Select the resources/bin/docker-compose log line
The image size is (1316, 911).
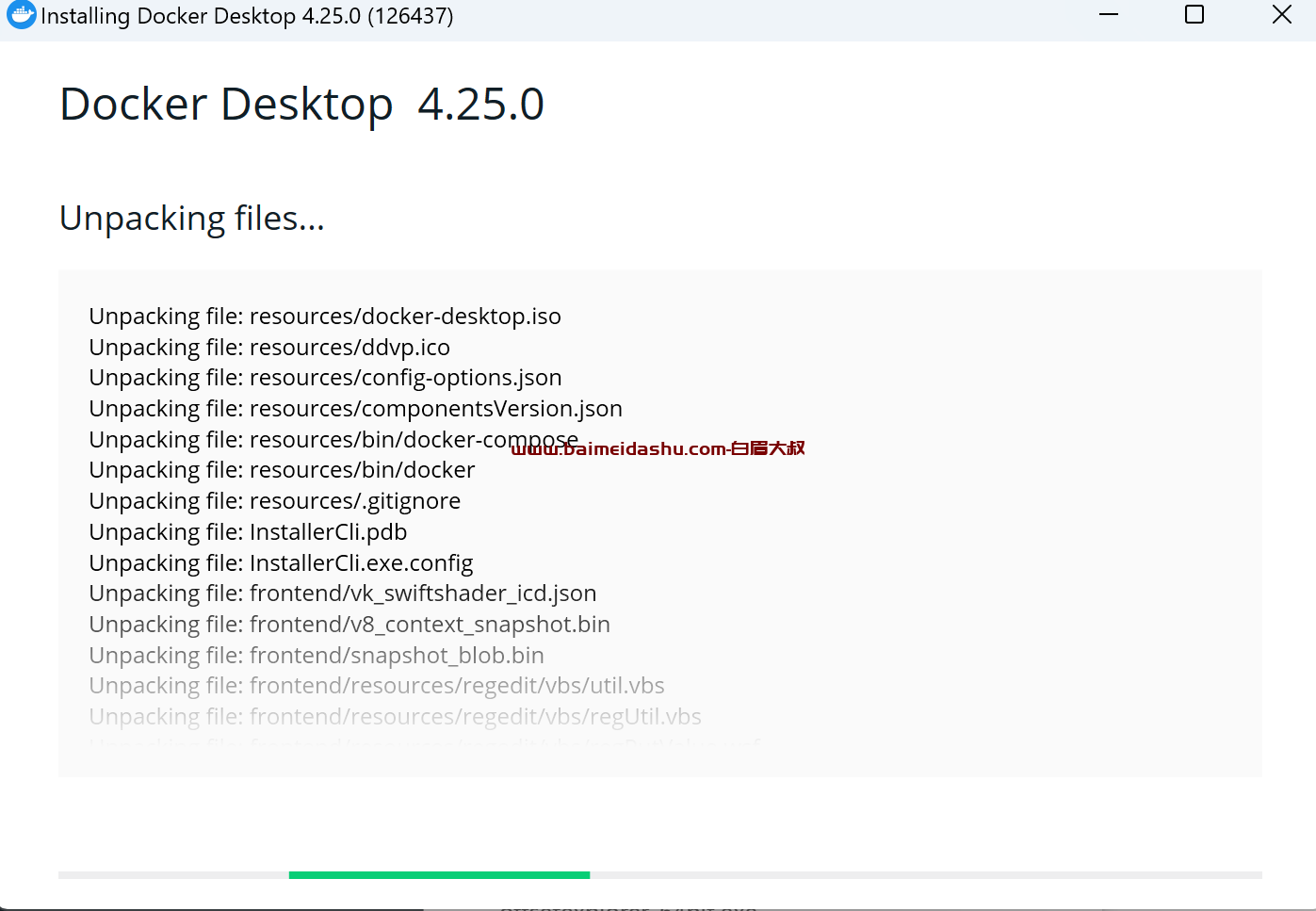pos(333,440)
